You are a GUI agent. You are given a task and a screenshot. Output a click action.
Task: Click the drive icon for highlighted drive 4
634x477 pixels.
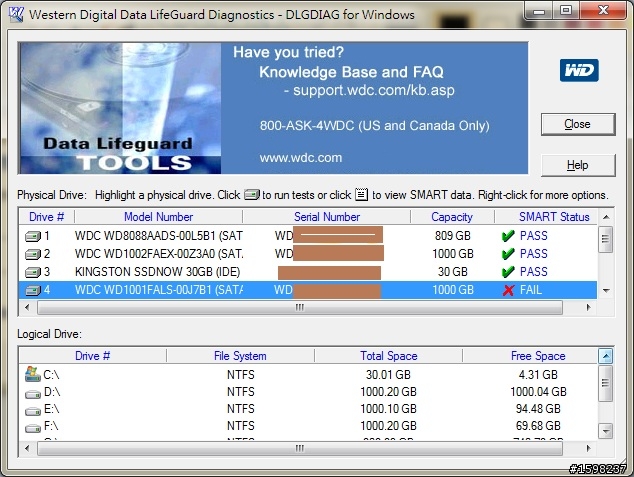click(x=33, y=290)
